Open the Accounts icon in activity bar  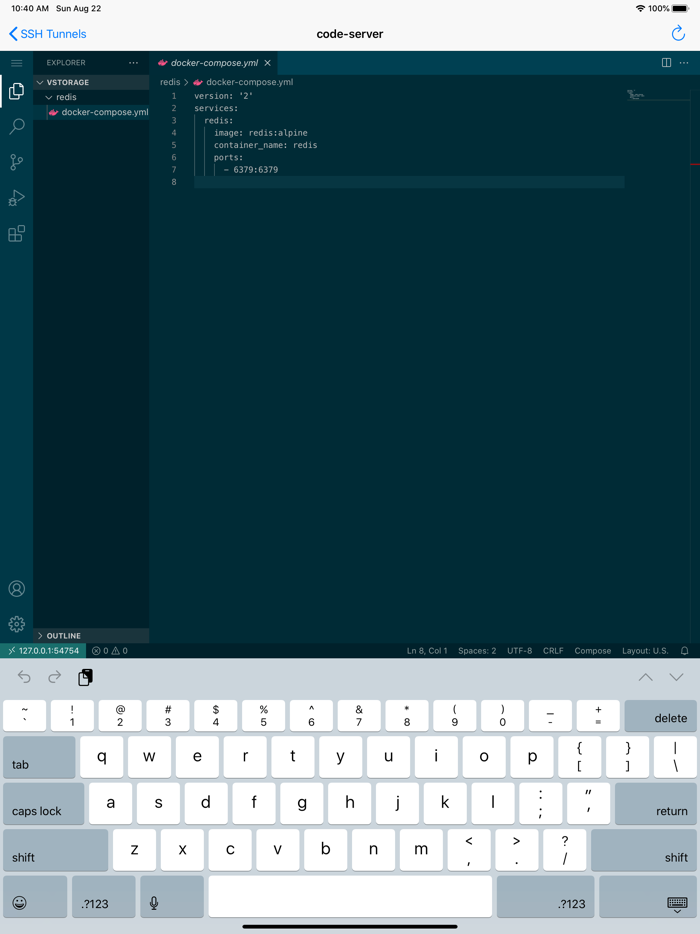(x=17, y=589)
